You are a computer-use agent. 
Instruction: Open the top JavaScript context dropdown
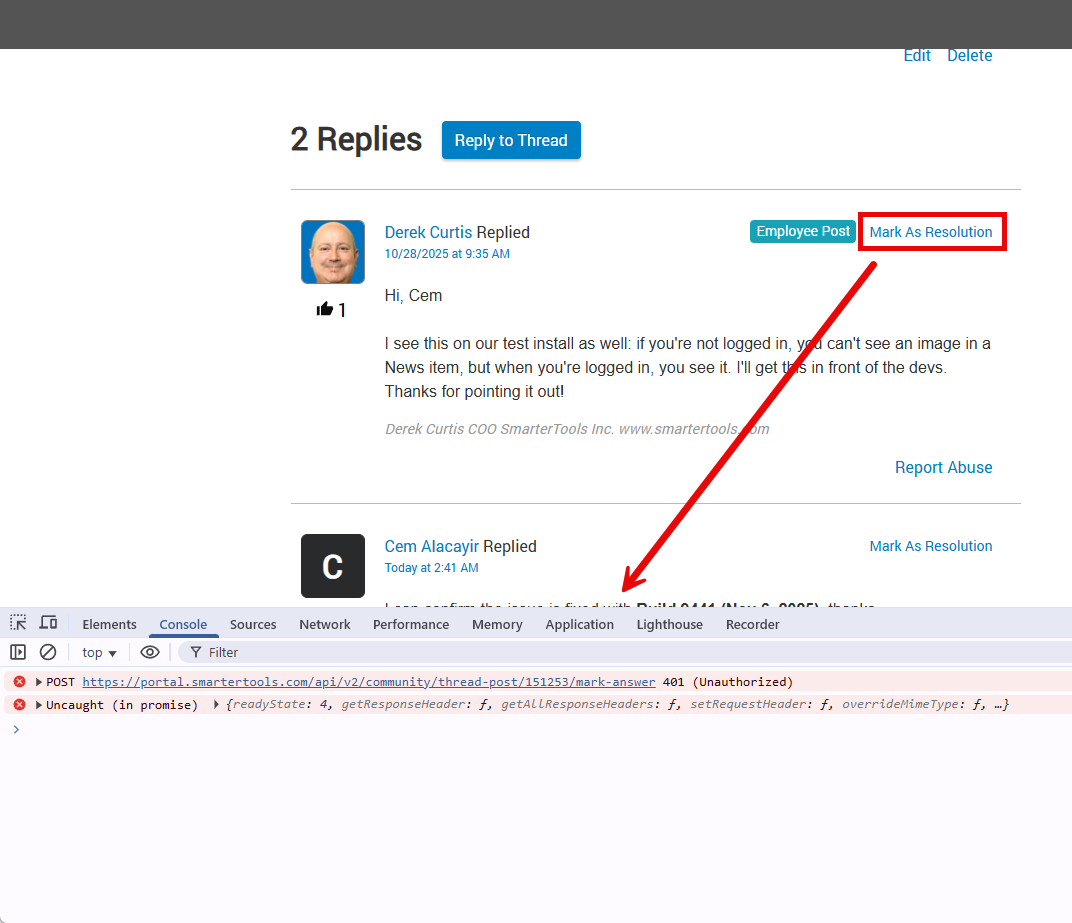click(x=99, y=653)
